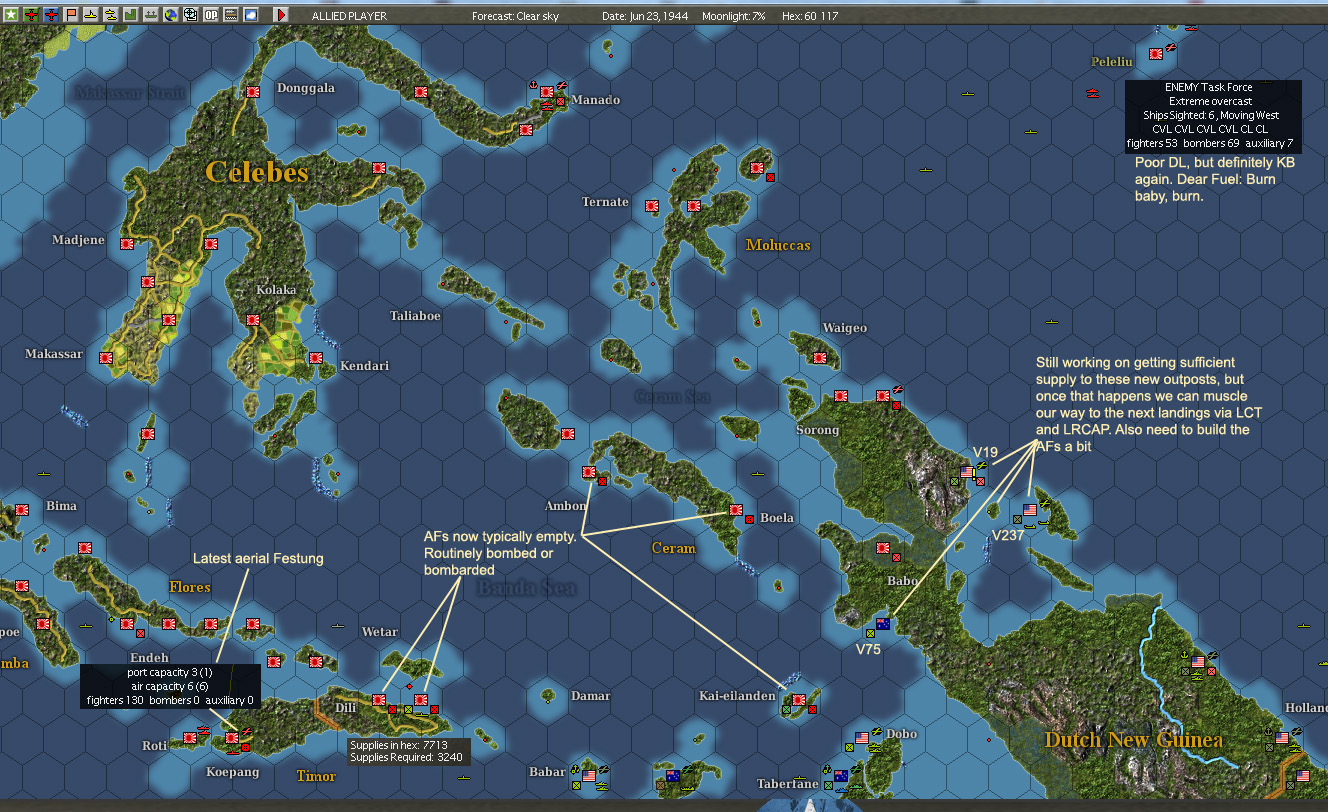Open the orange flag toolbar icon

click(x=71, y=15)
